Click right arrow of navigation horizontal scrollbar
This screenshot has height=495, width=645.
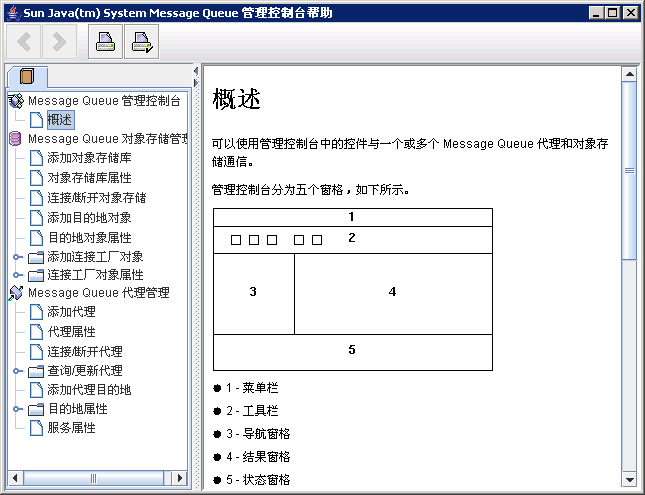(180, 478)
